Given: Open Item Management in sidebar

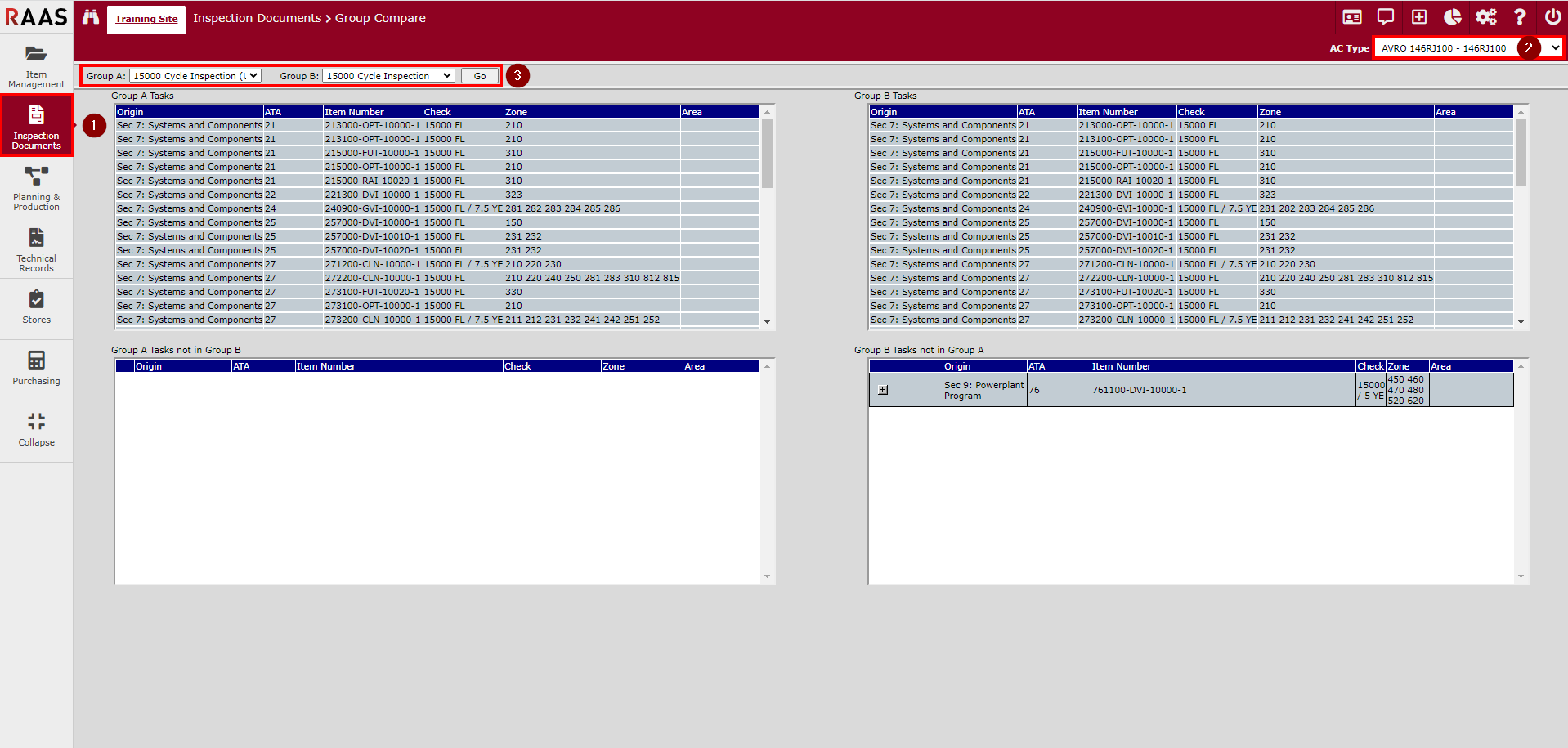Looking at the screenshot, I should 36,66.
